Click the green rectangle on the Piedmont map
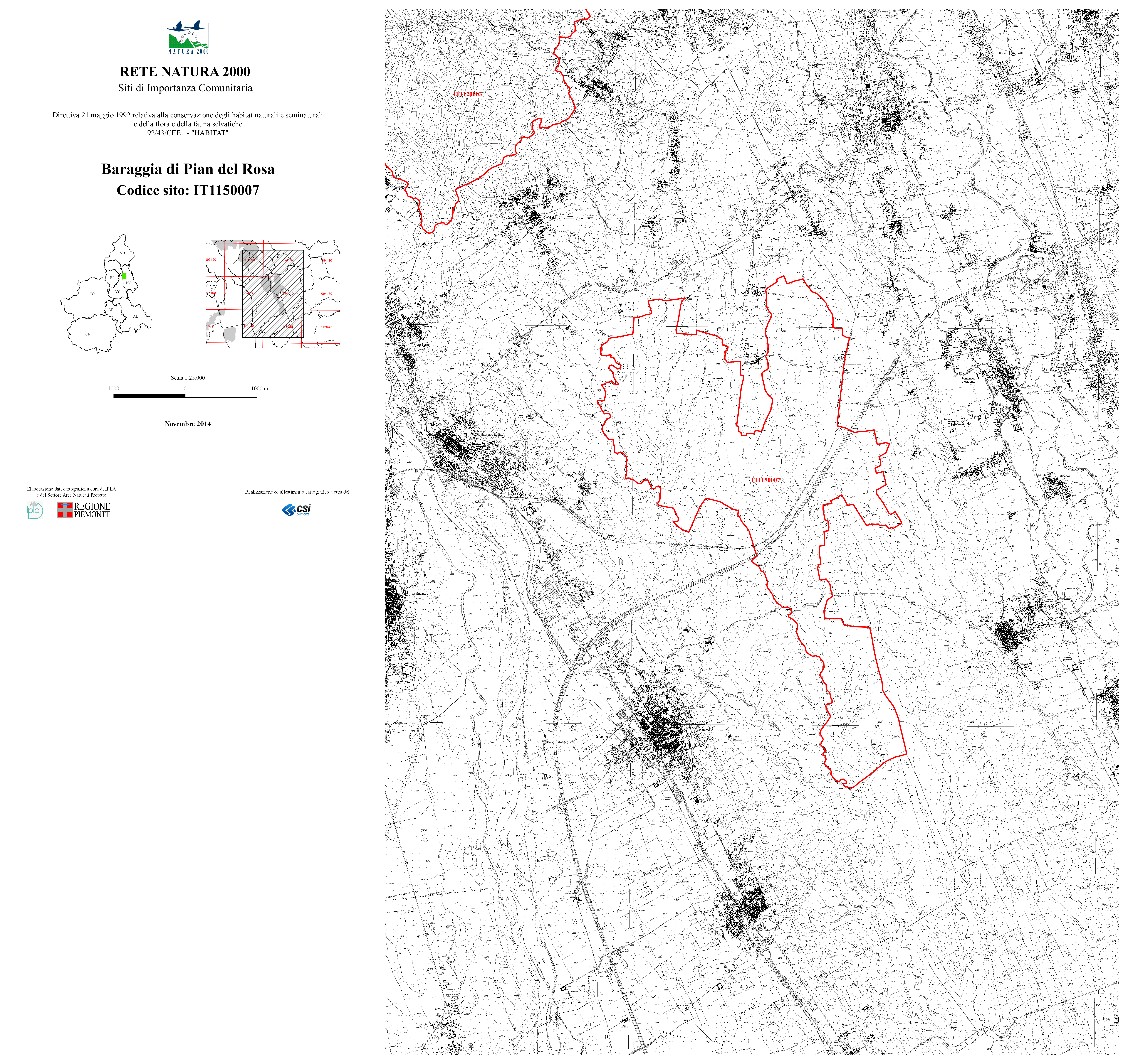This screenshot has width=1128, height=1064. tap(124, 276)
